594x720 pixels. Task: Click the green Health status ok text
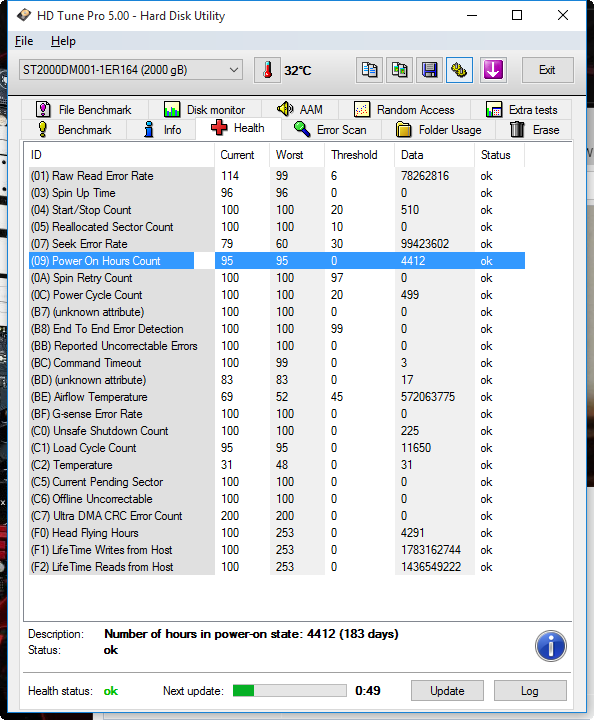tap(111, 691)
